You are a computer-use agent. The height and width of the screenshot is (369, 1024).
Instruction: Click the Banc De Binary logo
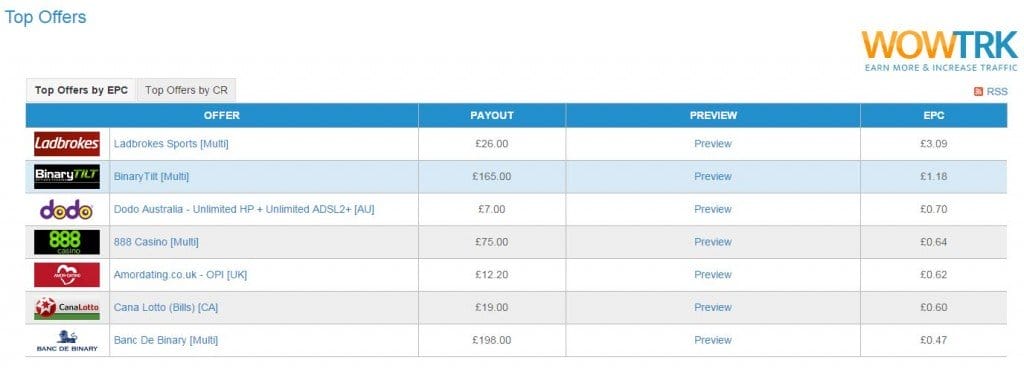[67, 341]
